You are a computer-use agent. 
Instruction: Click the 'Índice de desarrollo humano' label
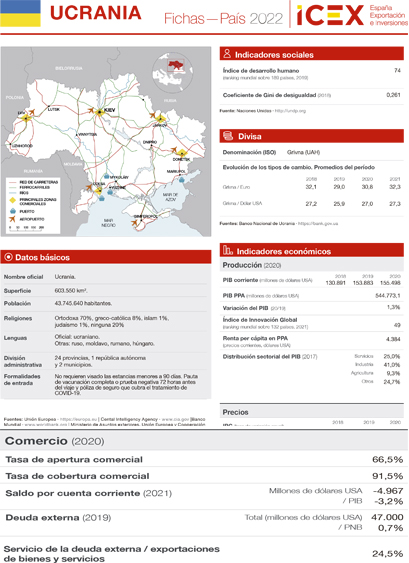[261, 70]
